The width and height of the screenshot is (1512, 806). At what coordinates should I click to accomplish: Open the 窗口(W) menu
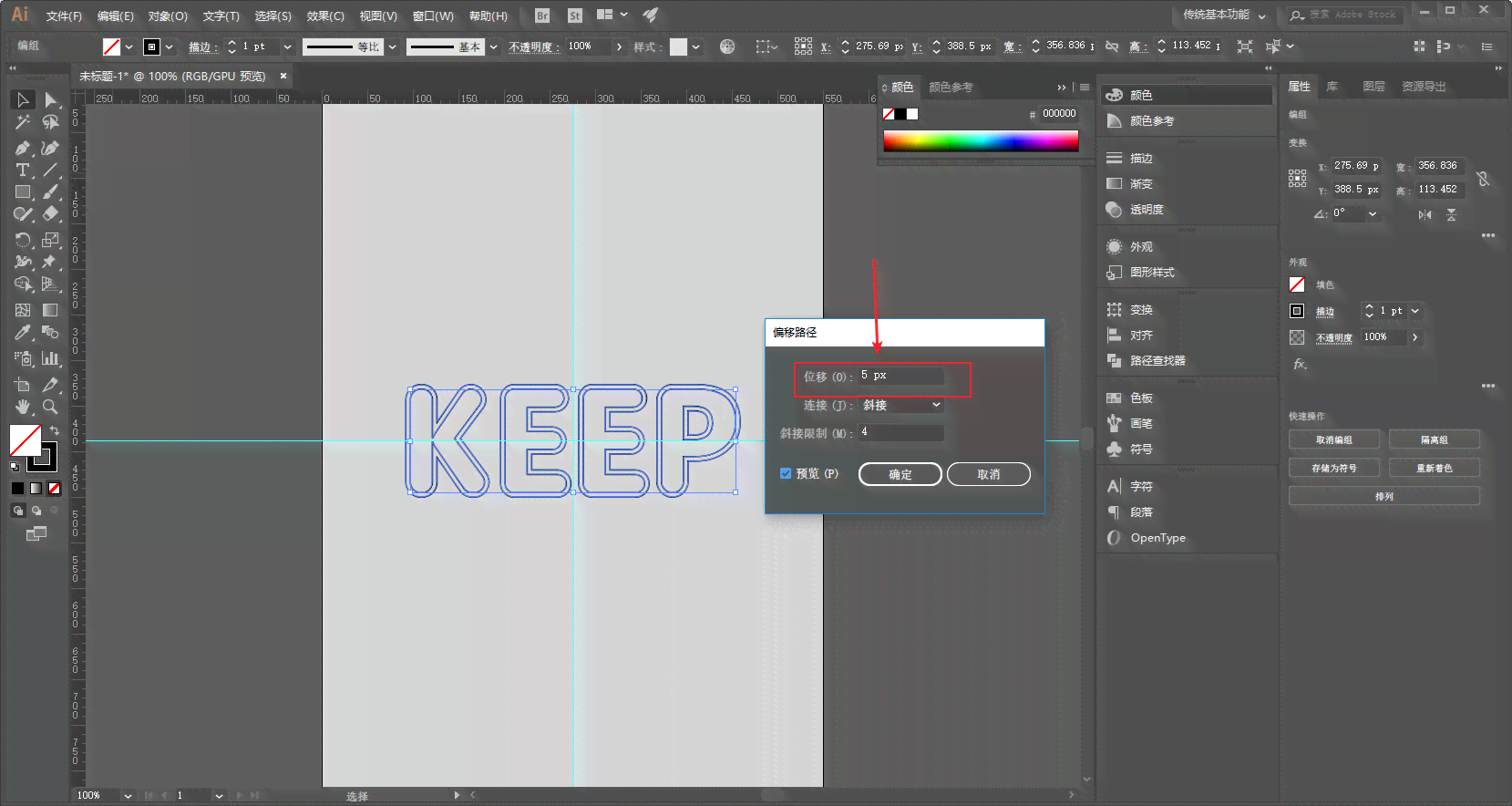pos(433,16)
